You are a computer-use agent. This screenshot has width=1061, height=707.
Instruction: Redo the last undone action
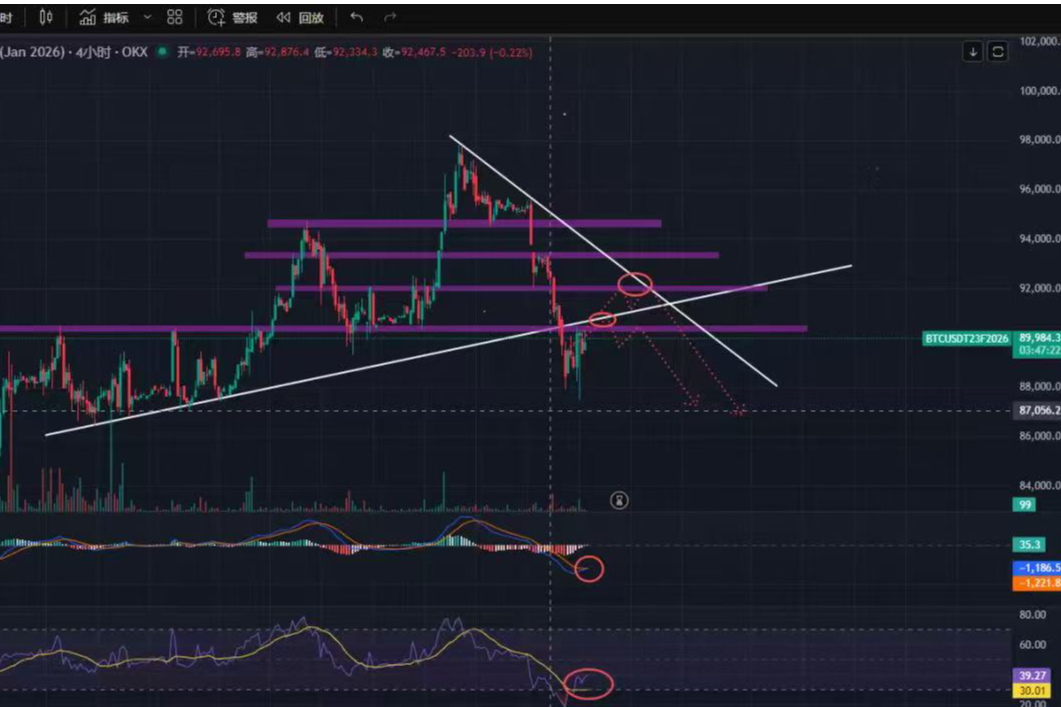point(390,17)
